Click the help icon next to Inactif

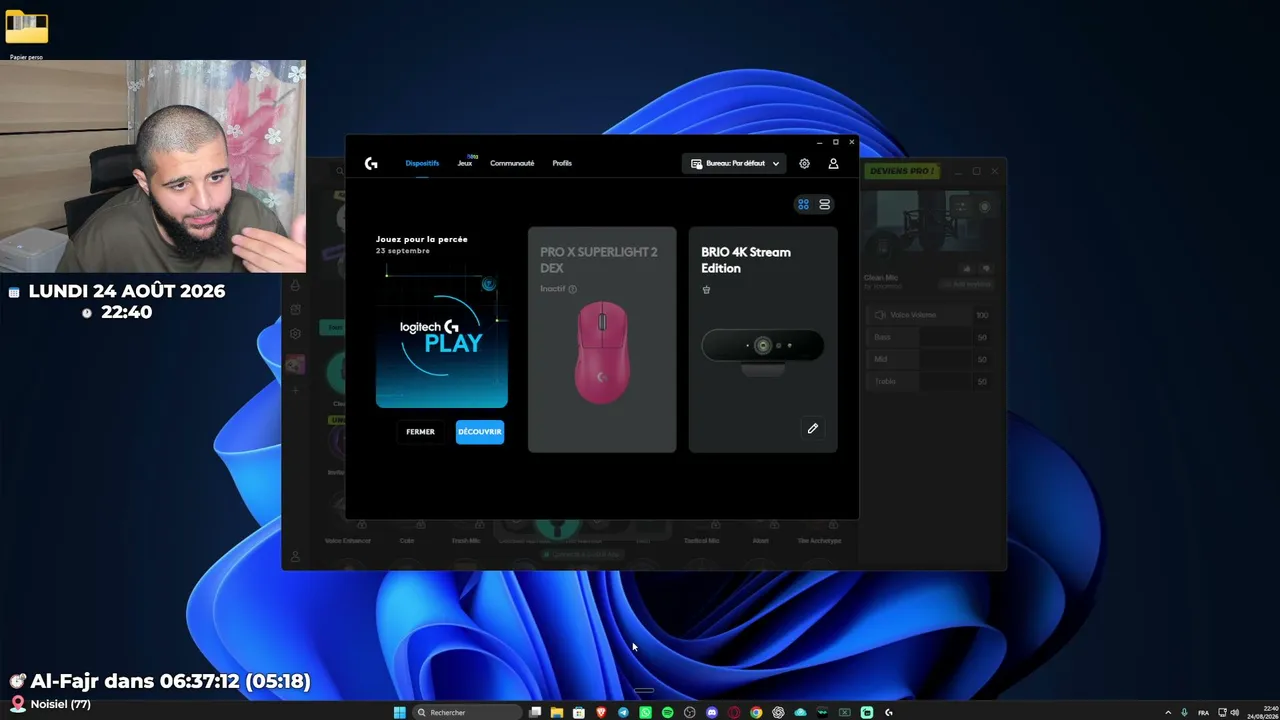click(x=573, y=289)
